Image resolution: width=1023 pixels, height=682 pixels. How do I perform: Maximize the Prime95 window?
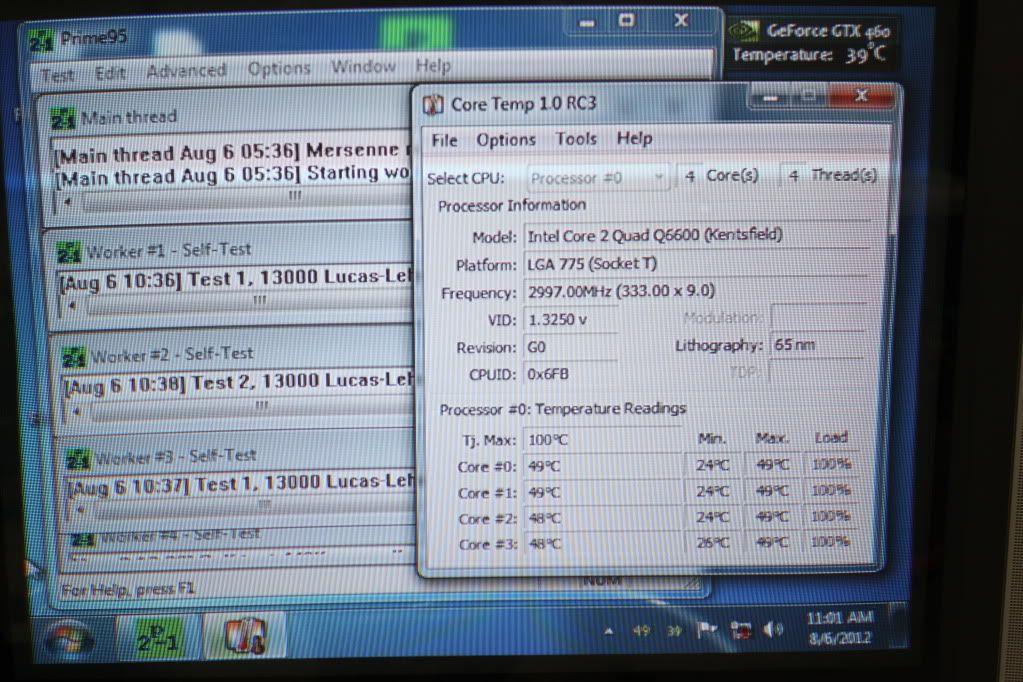[626, 21]
